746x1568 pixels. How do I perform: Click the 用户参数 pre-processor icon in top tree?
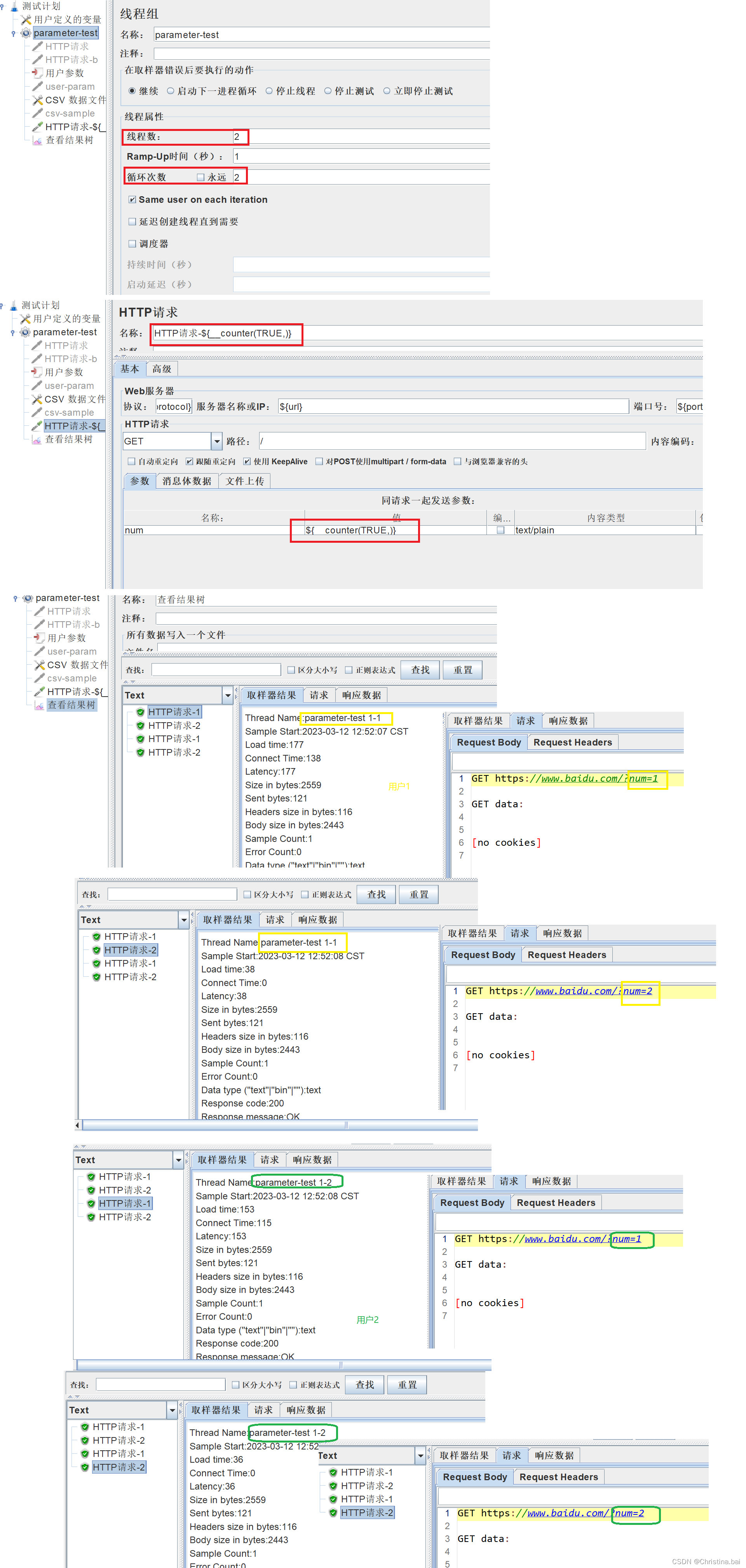(x=38, y=73)
